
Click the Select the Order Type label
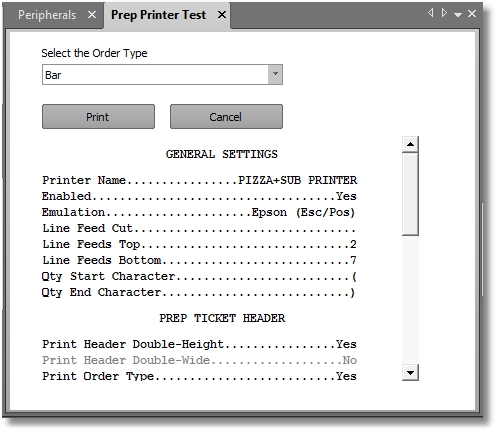click(x=94, y=53)
